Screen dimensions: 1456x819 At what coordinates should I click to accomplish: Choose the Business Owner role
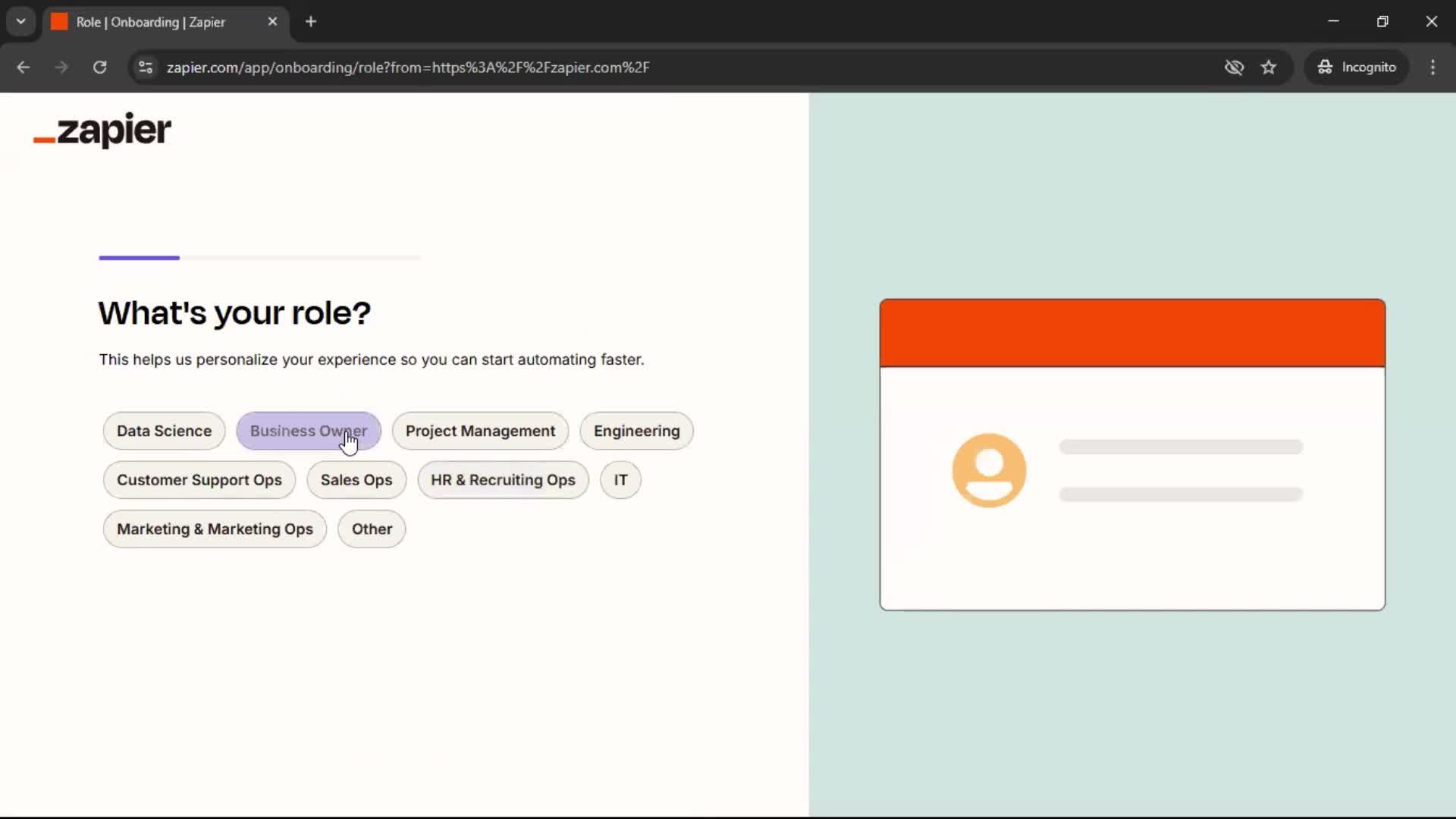[309, 431]
